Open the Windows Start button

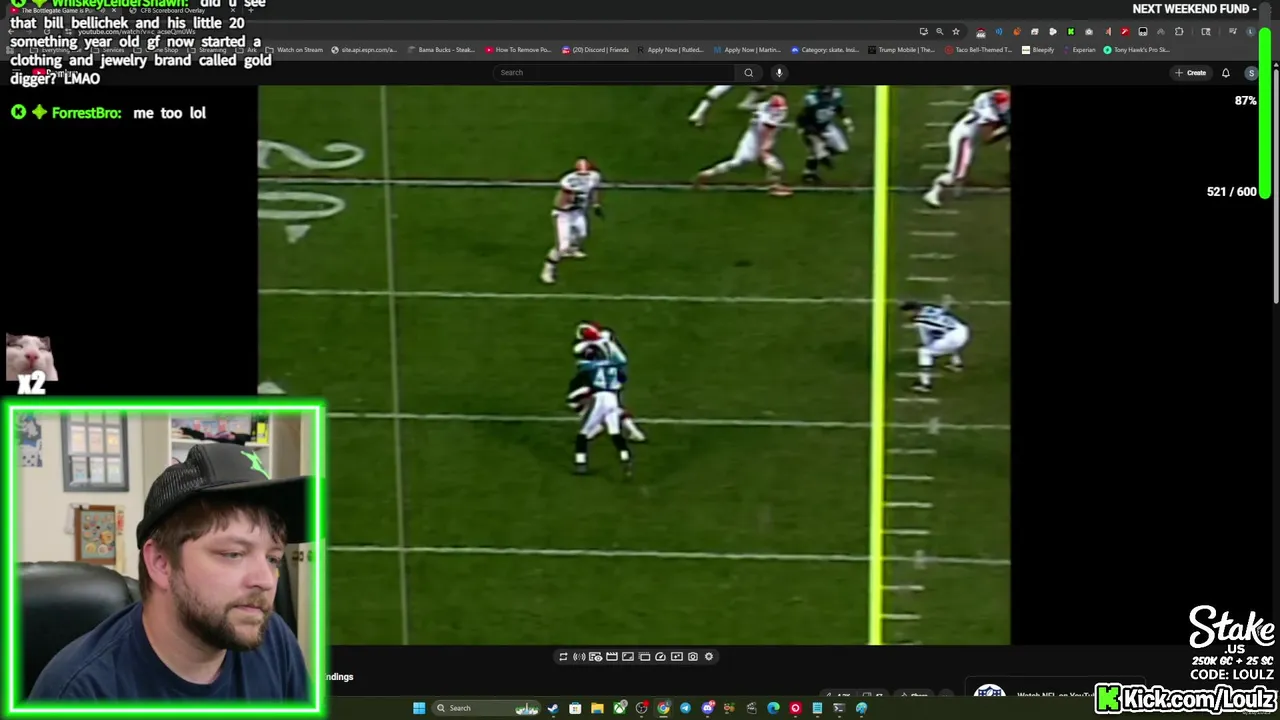click(419, 708)
